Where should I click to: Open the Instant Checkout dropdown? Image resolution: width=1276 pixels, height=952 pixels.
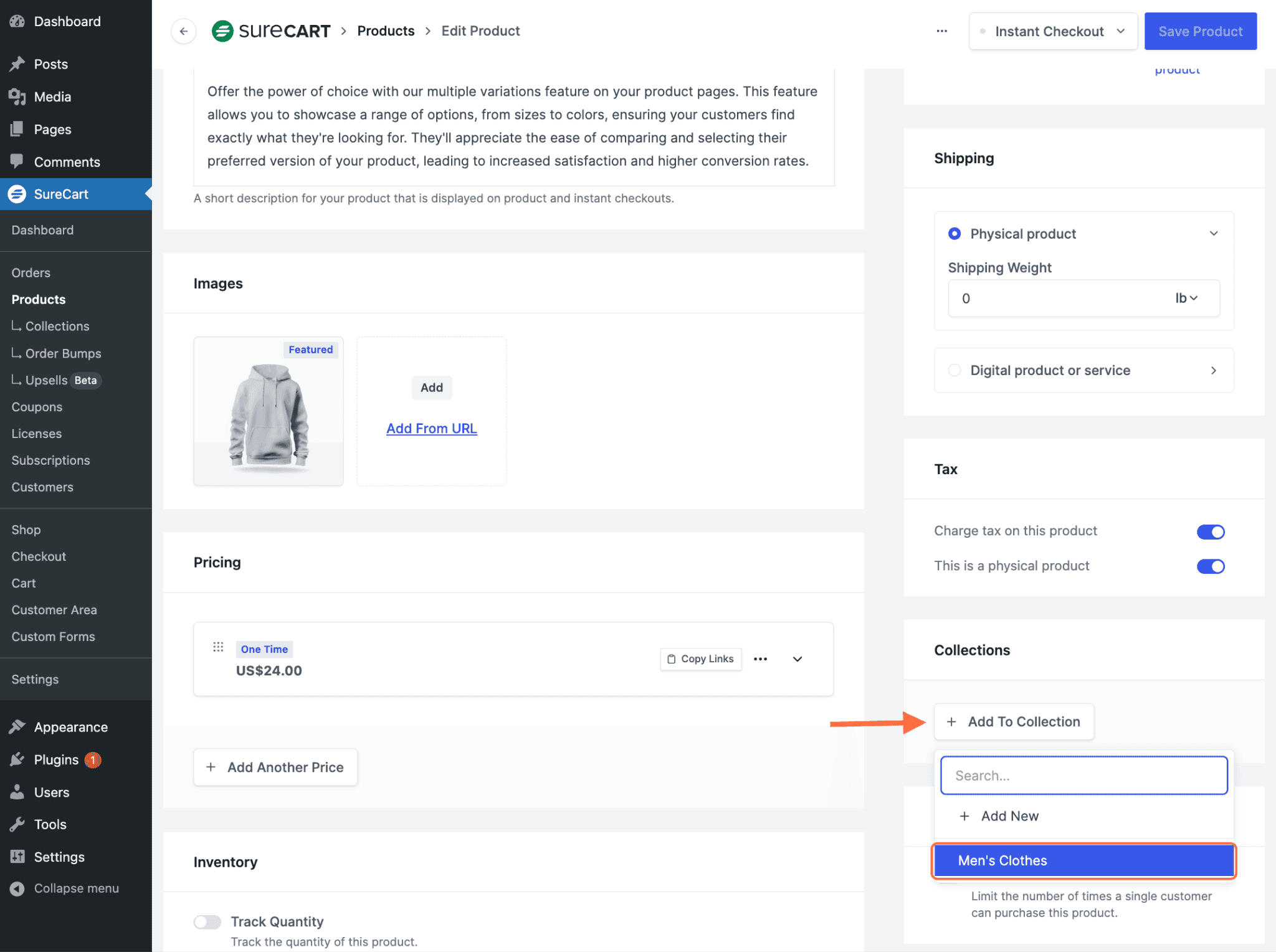point(1053,31)
